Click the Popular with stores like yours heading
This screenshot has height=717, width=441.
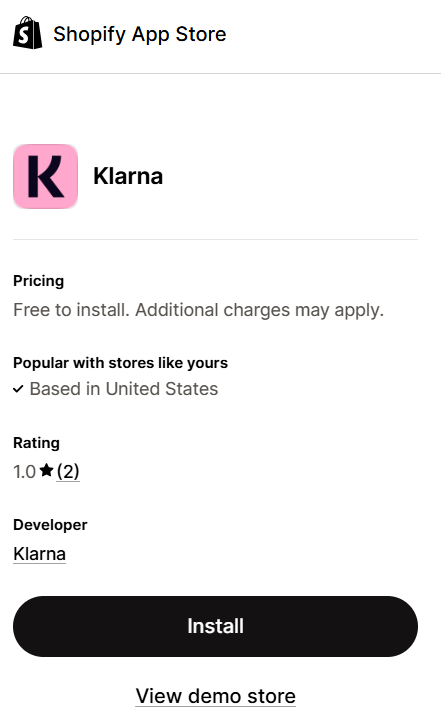coord(120,363)
